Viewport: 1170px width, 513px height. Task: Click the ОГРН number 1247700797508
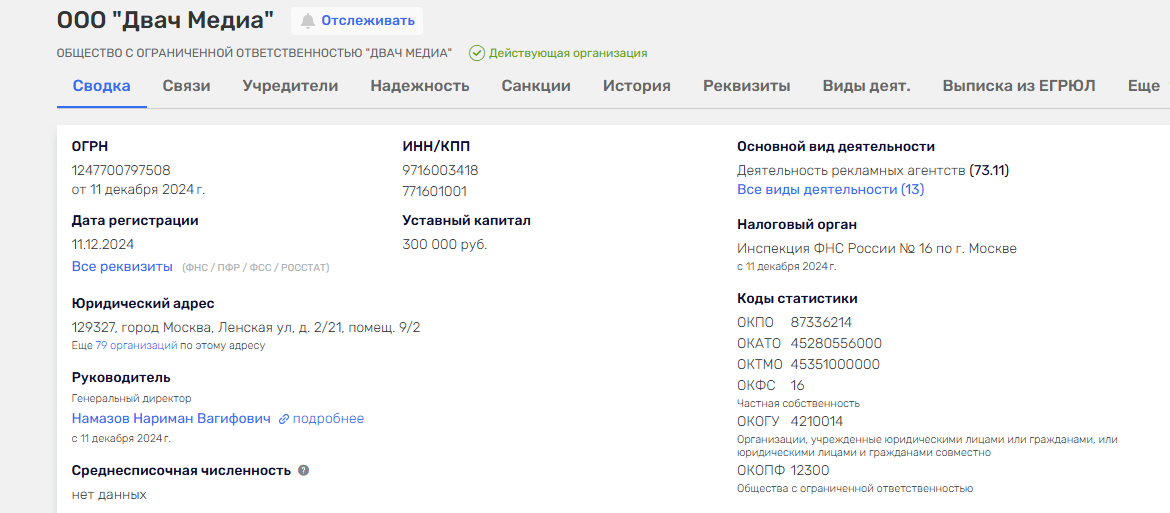(121, 170)
